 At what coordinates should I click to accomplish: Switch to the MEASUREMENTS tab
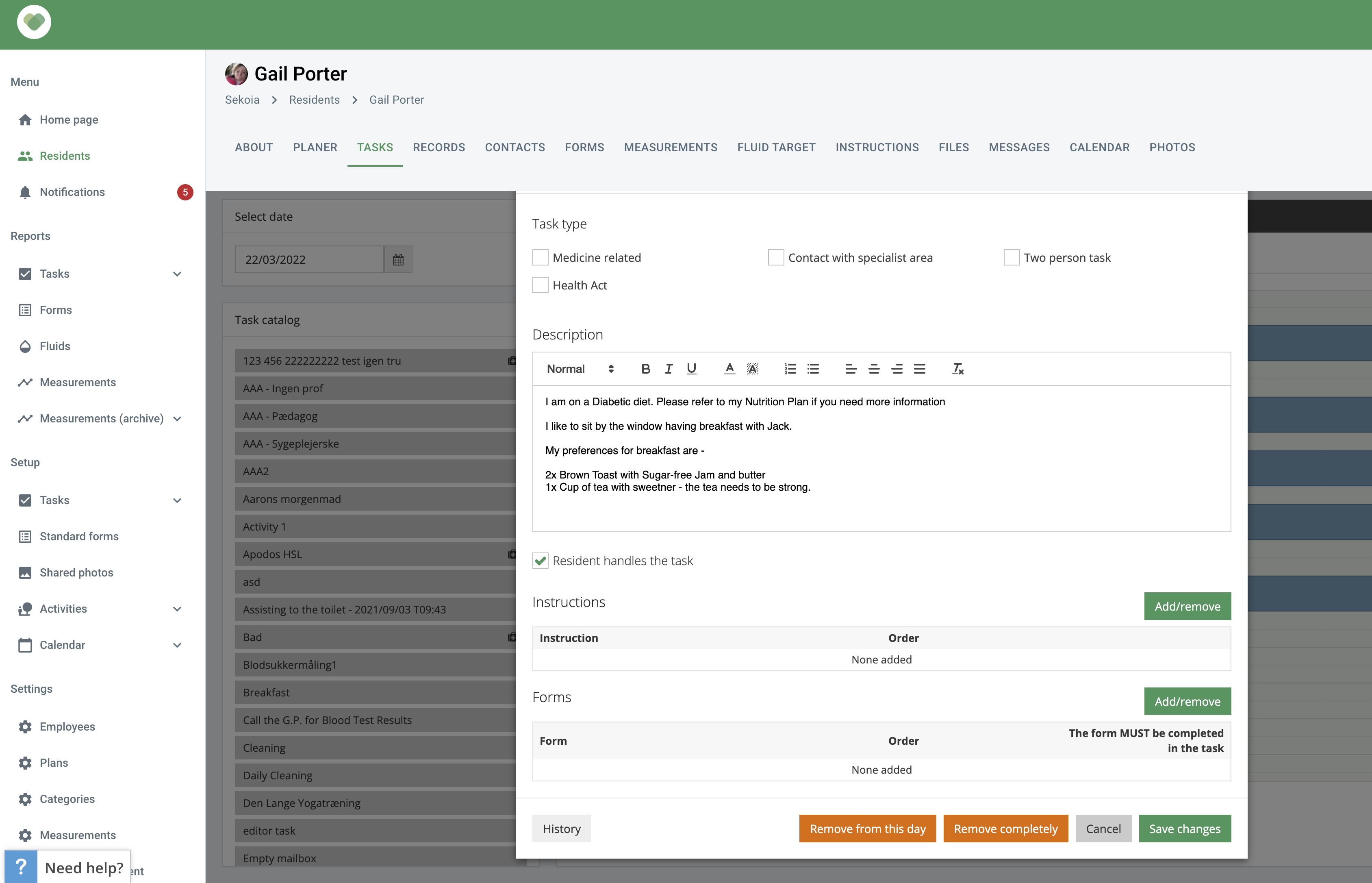(671, 147)
